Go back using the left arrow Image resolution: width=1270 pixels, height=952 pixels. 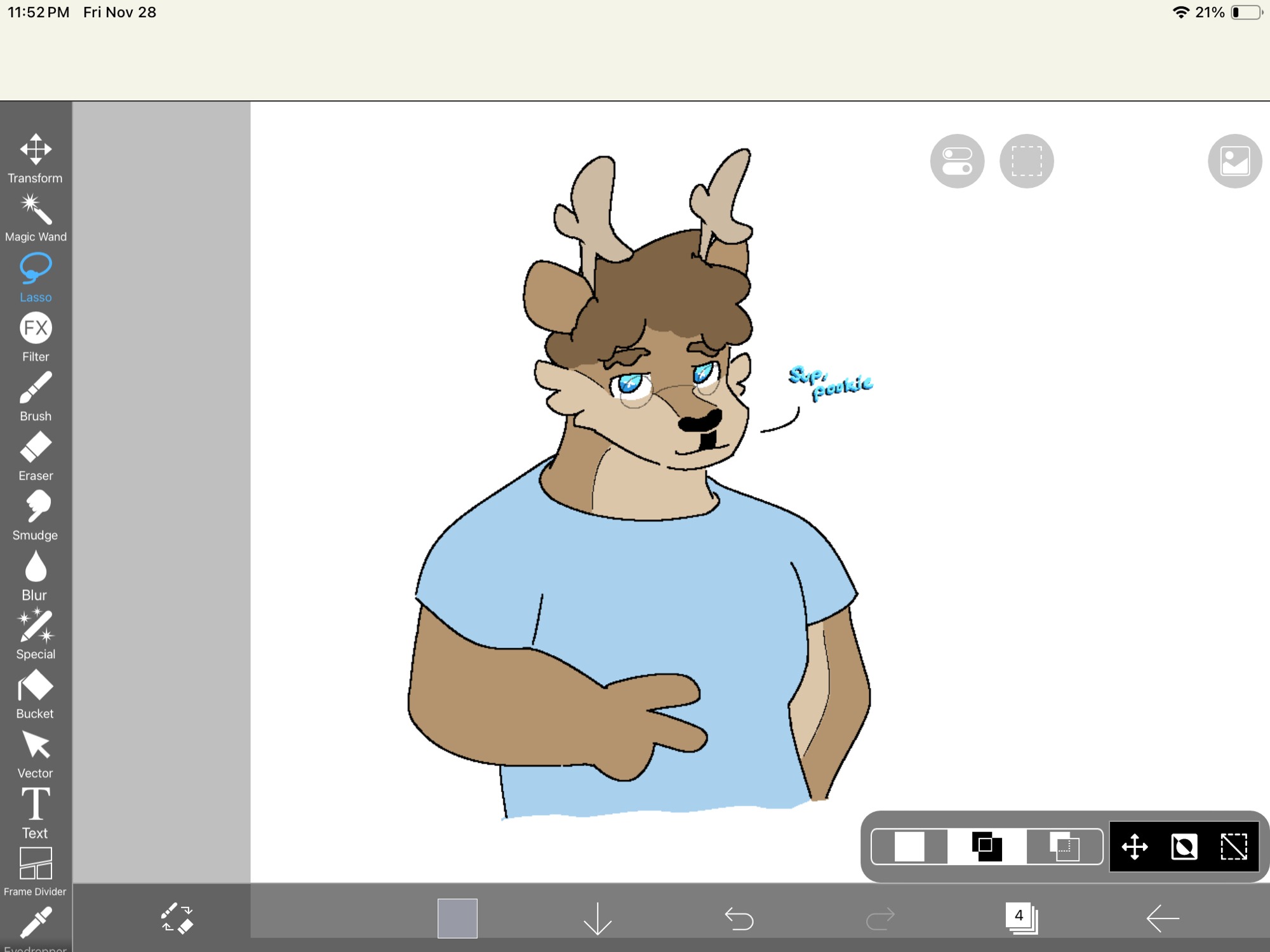[1162, 918]
